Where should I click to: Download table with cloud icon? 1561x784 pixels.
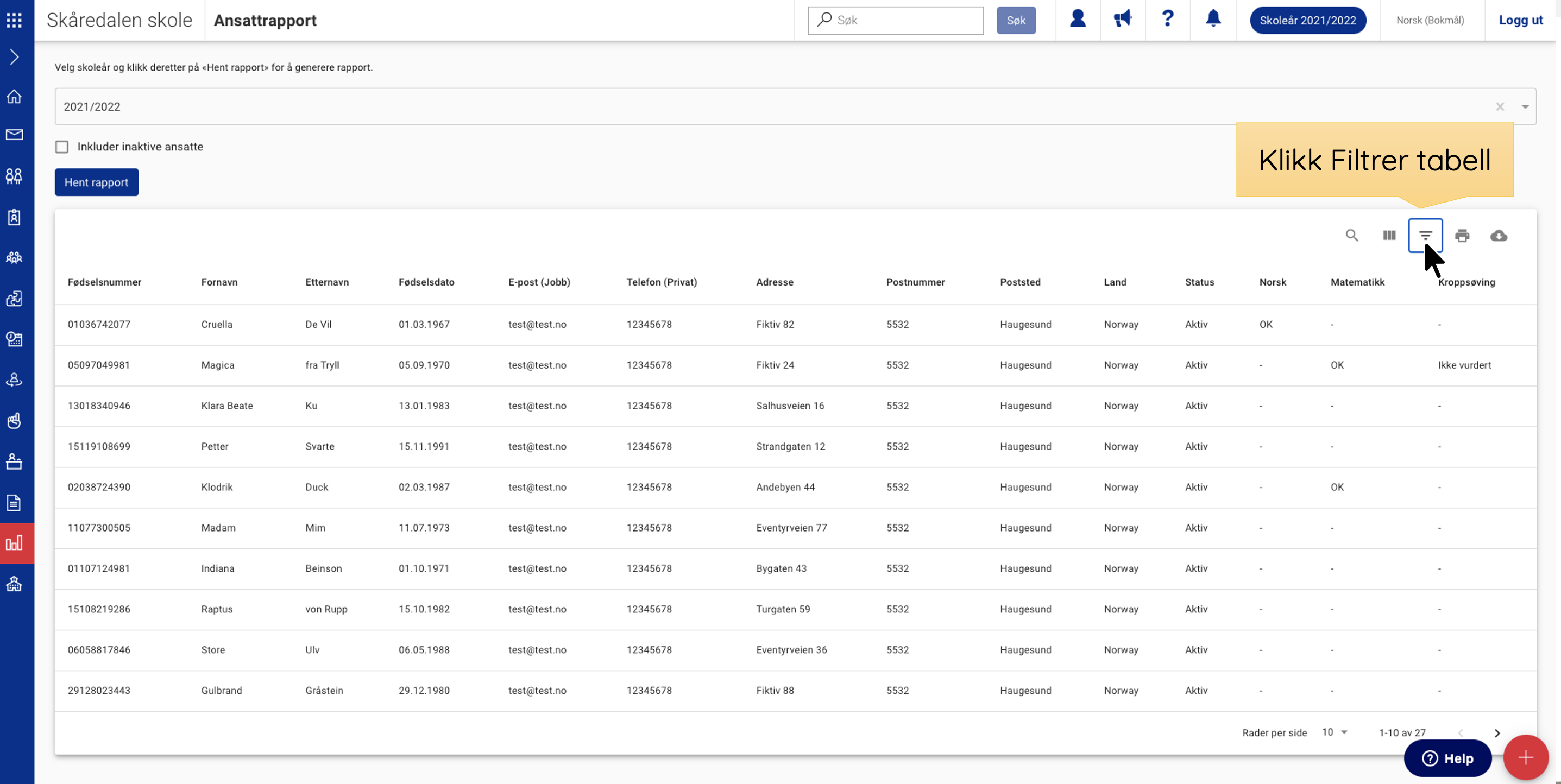tap(1499, 235)
